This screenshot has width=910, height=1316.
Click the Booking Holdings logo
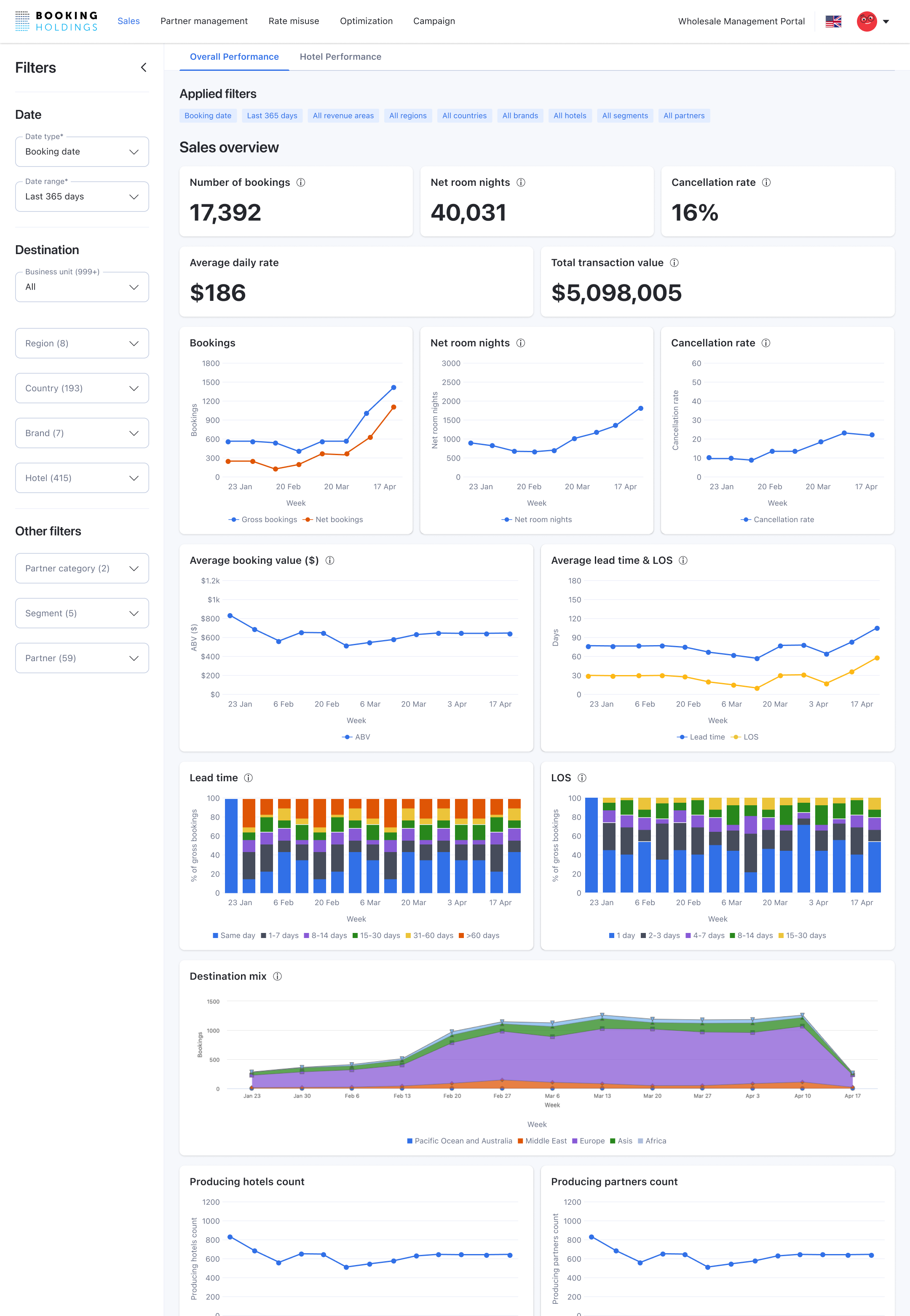point(56,21)
